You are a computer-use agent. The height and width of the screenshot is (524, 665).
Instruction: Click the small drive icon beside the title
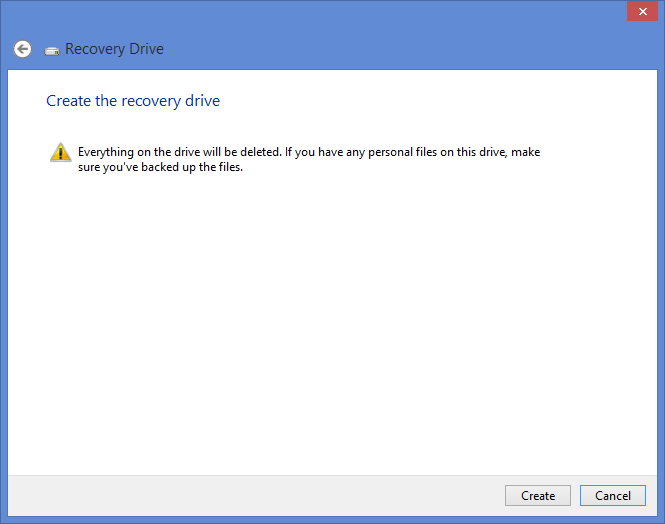[x=52, y=50]
